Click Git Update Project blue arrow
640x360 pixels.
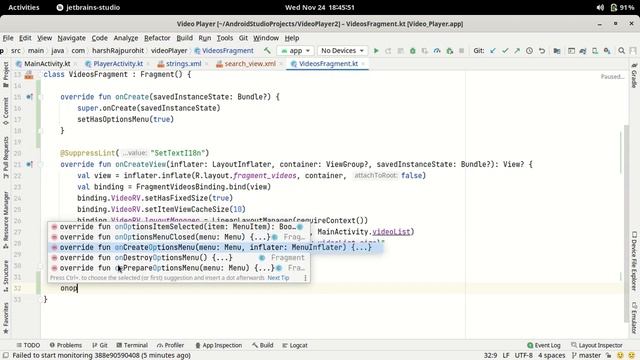pyautogui.click(x=493, y=51)
